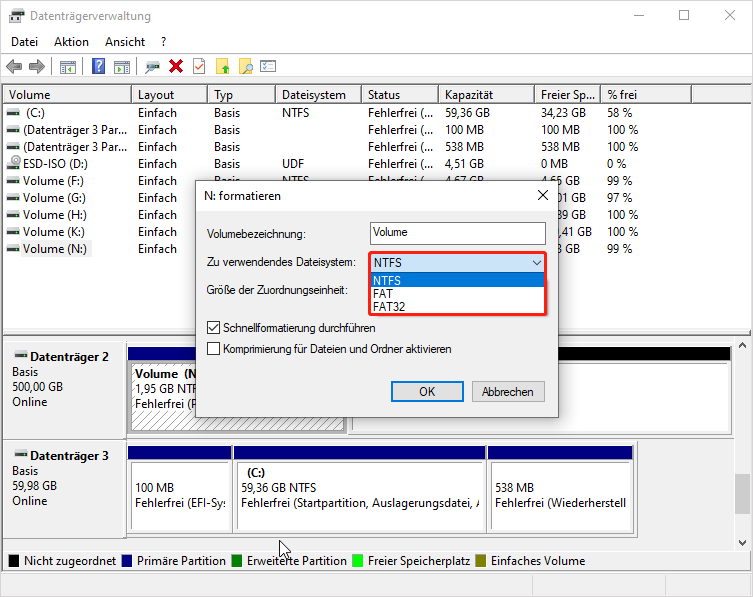Click the settings list view toolbar icon

coord(268,66)
